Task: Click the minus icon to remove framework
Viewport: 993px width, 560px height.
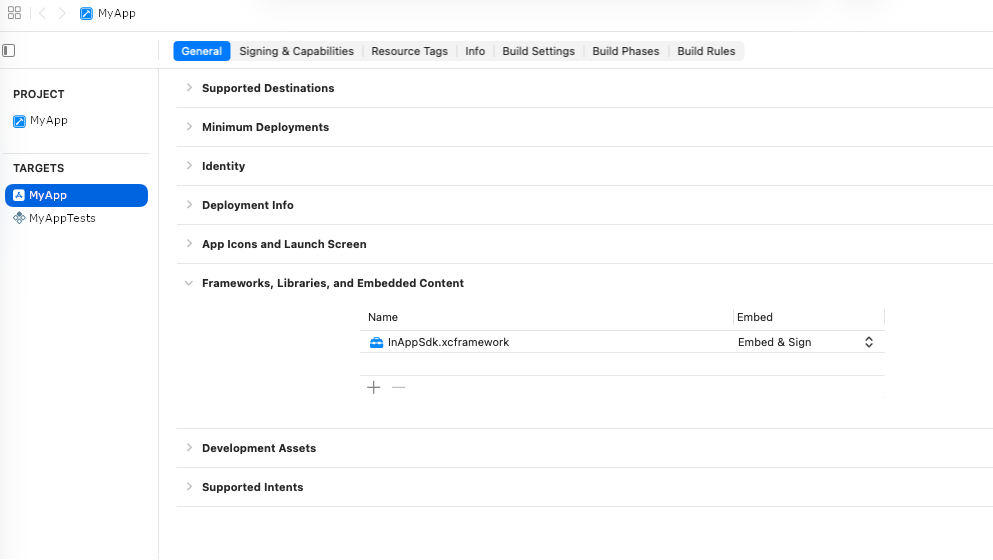Action: click(x=399, y=387)
